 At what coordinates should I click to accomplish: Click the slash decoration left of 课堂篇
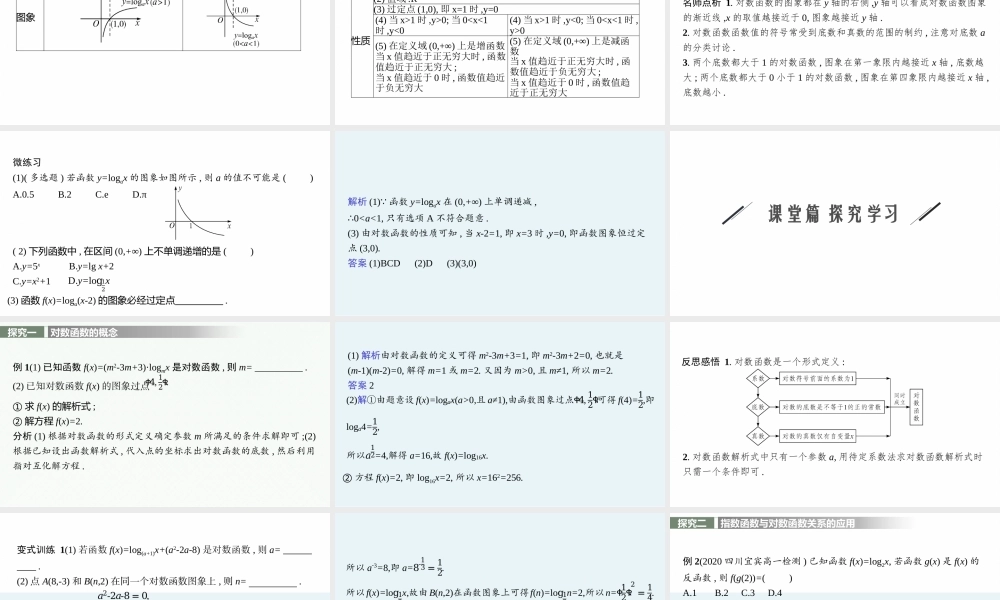click(x=736, y=213)
